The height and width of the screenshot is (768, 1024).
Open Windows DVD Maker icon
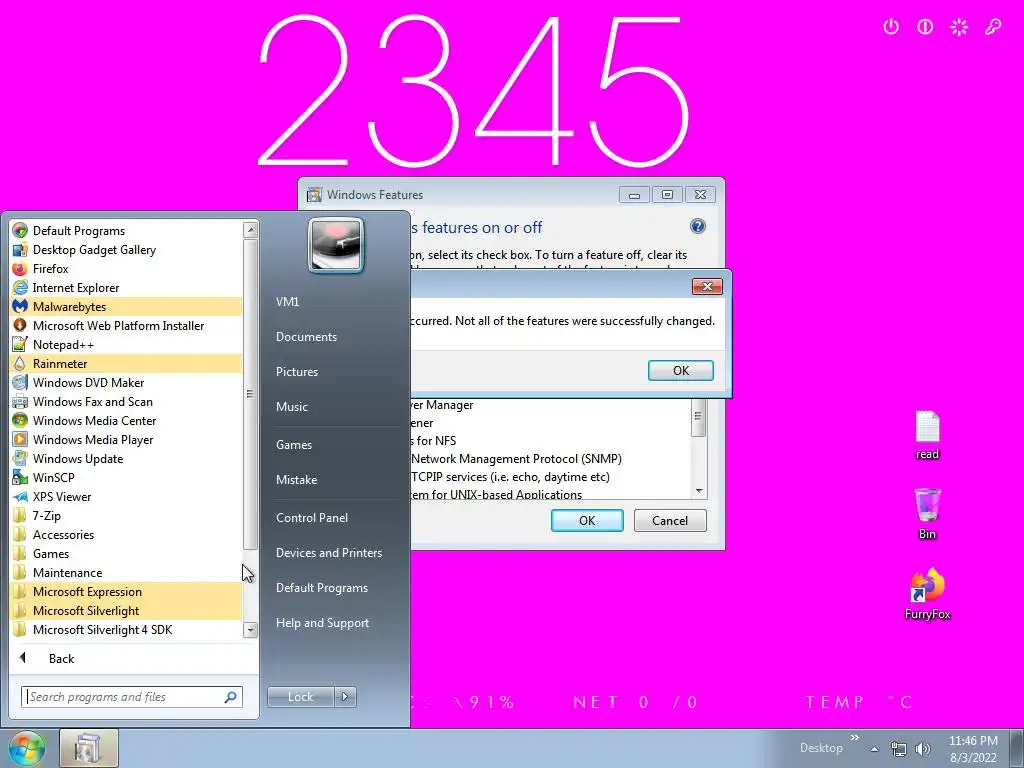pos(20,382)
